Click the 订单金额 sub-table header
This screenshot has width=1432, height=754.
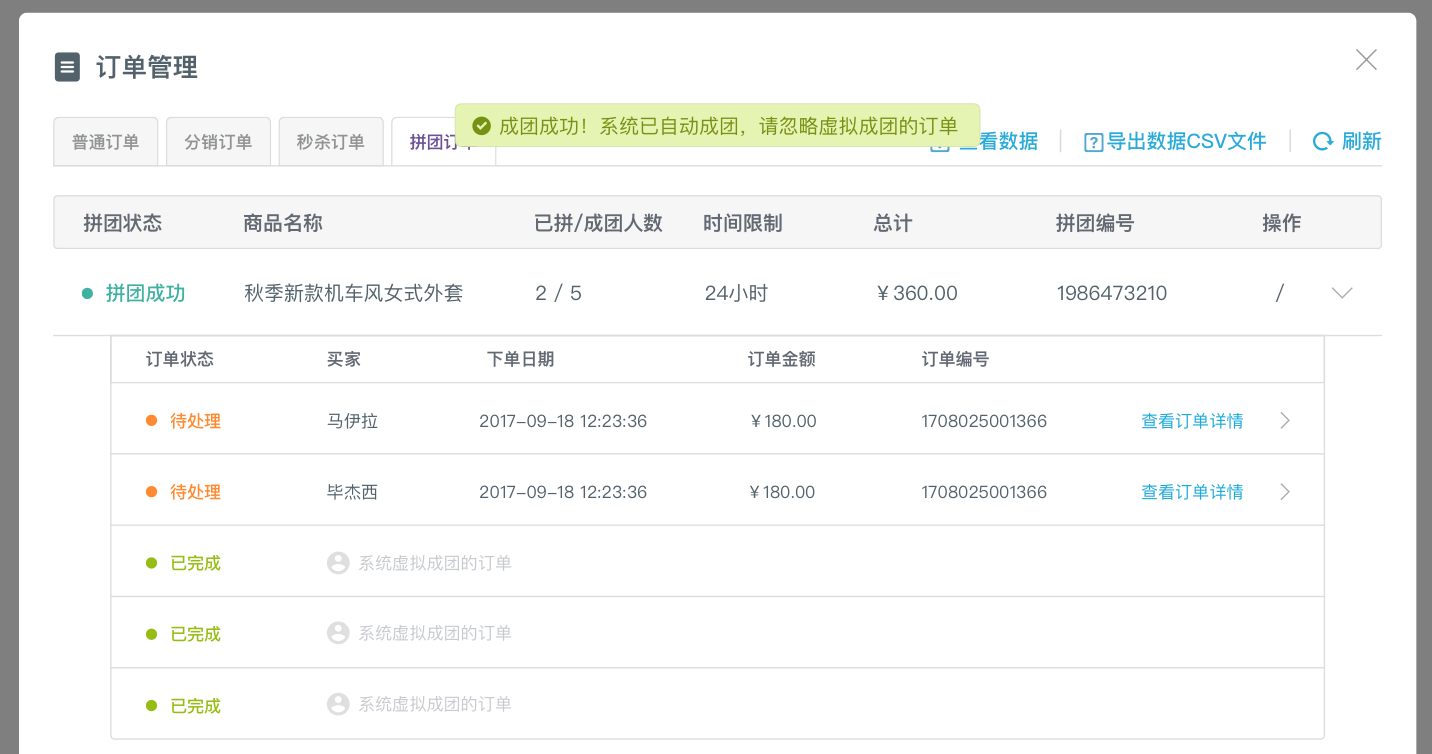pyautogui.click(x=782, y=359)
